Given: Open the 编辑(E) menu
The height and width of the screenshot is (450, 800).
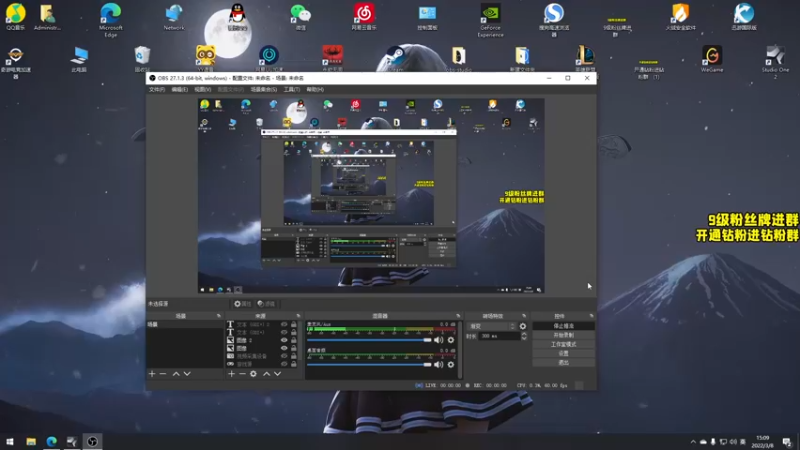Looking at the screenshot, I should click(x=180, y=90).
